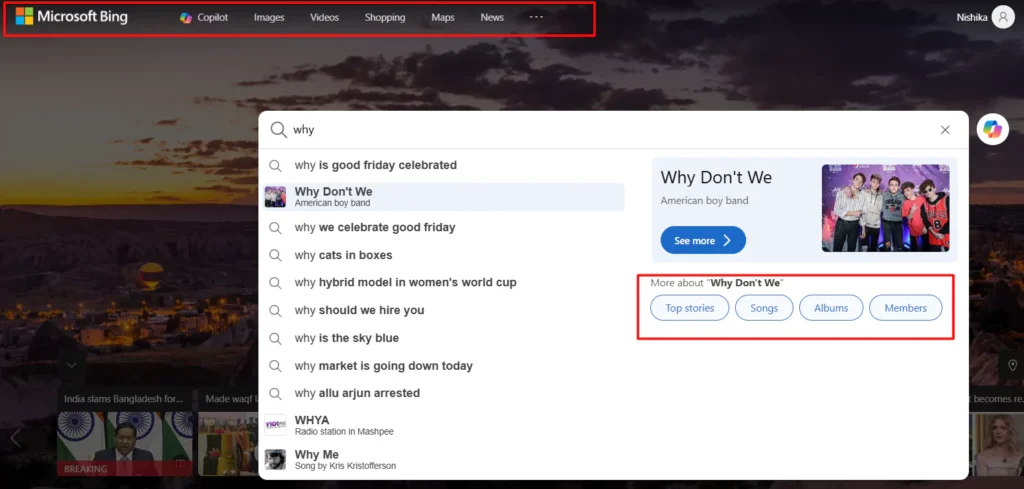Image resolution: width=1024 pixels, height=489 pixels.
Task: Open the Images tab
Action: [269, 18]
